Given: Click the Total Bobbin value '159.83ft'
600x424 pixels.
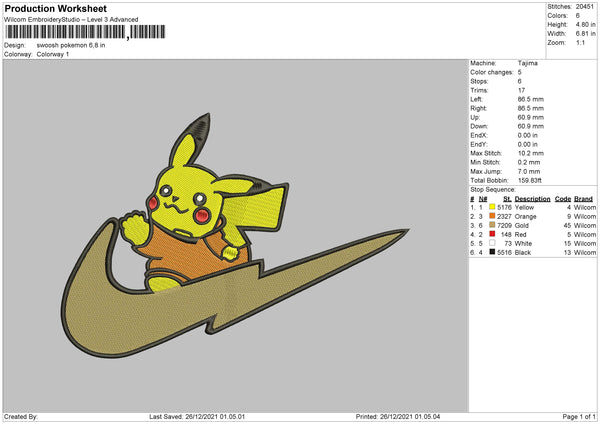Looking at the screenshot, I should pos(530,180).
